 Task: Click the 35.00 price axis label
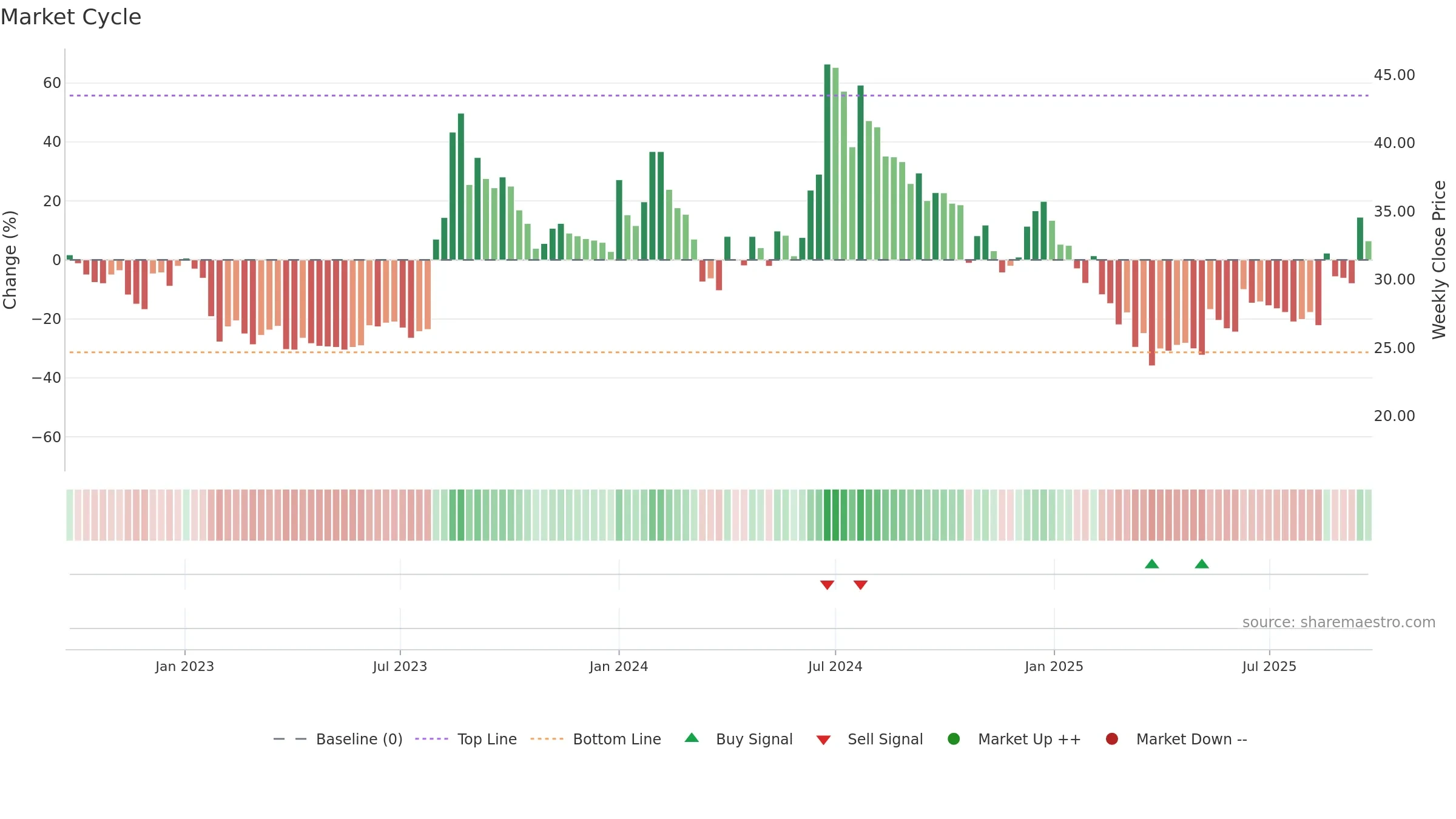coord(1394,211)
